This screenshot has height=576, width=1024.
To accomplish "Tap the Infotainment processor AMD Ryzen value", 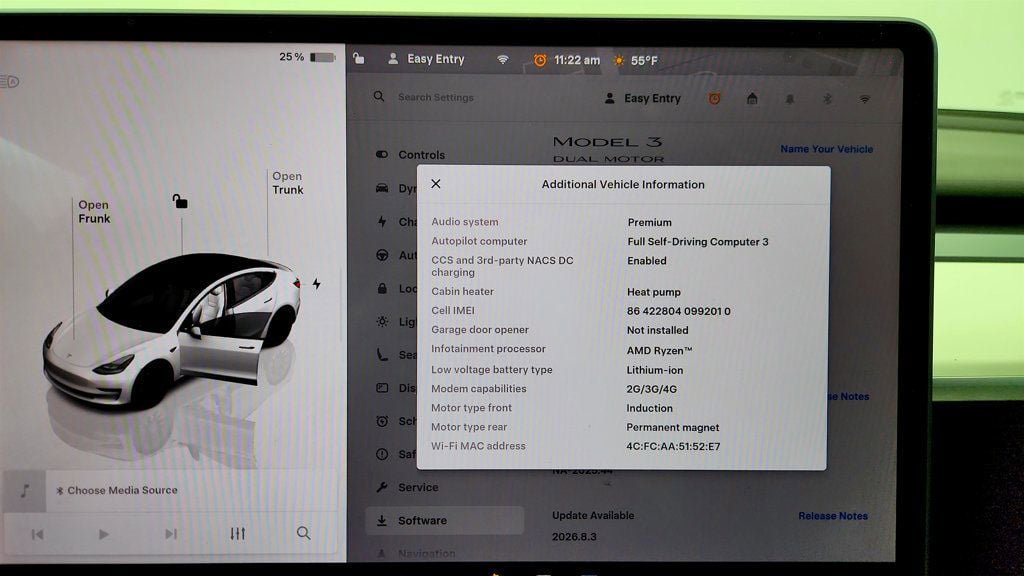I will click(659, 351).
